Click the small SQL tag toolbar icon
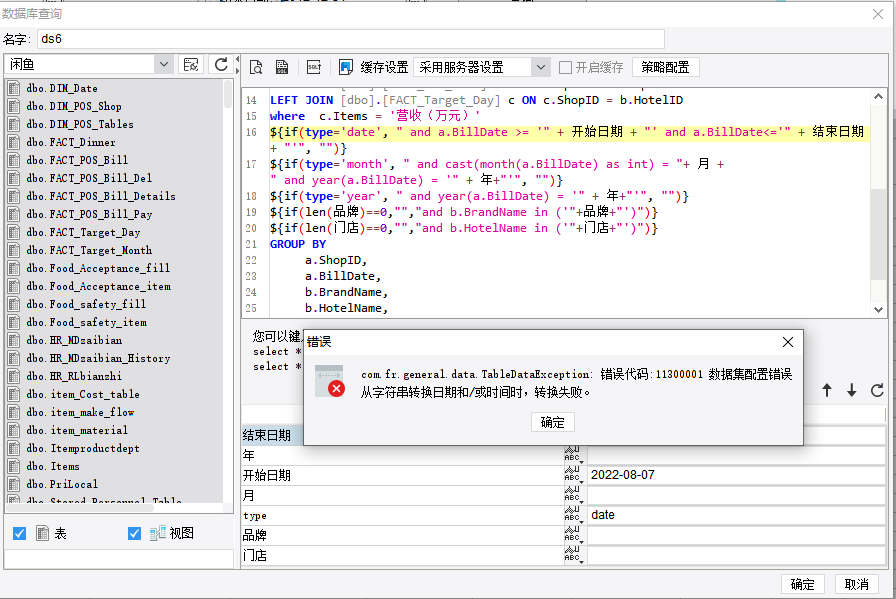The image size is (896, 599). [x=313, y=68]
